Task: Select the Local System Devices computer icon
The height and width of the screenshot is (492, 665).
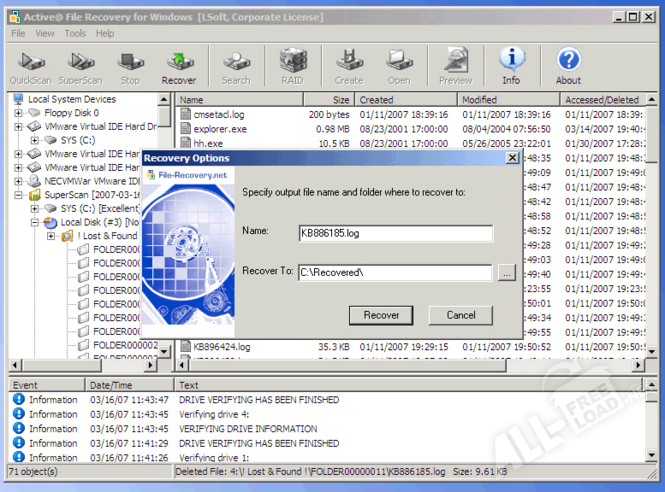Action: (x=18, y=99)
